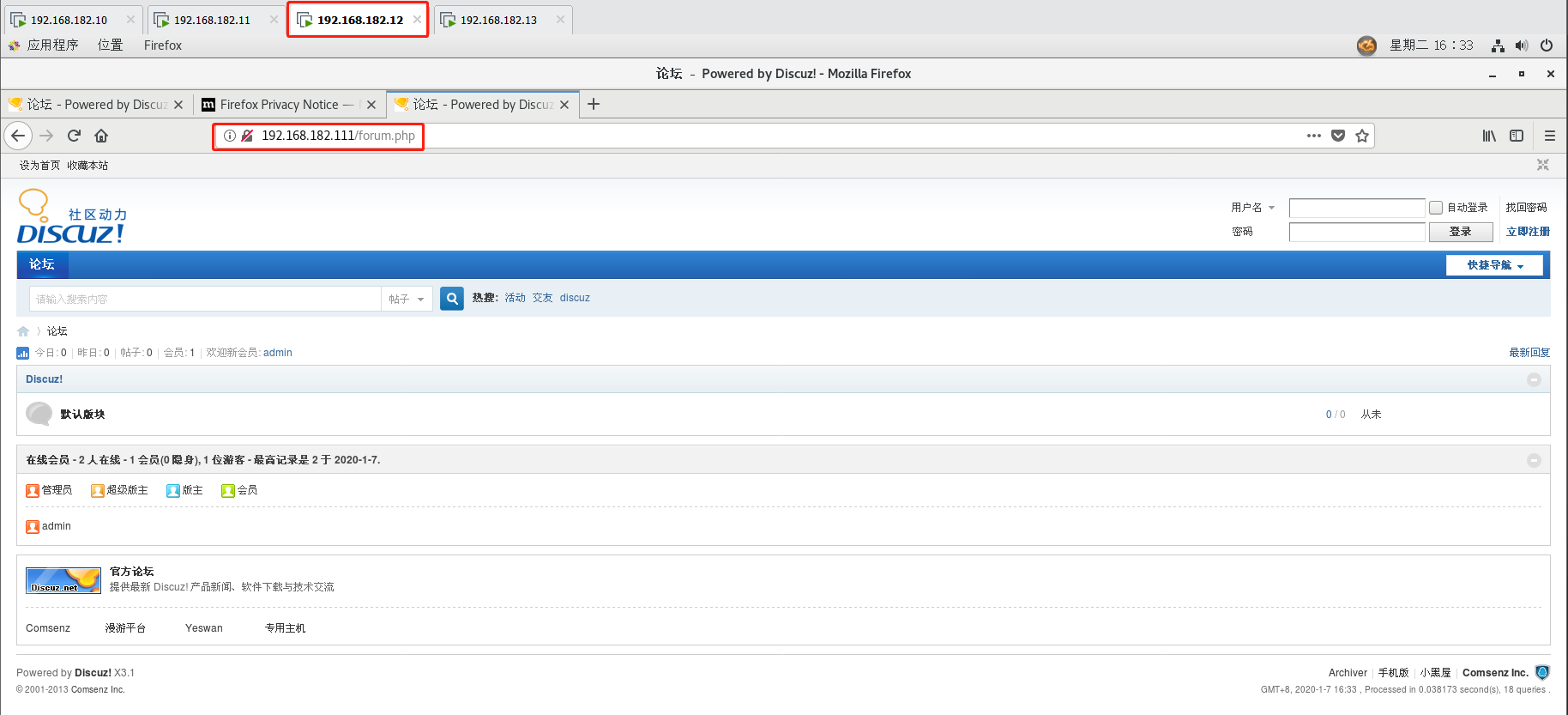The image size is (1568, 715).
Task: Click the Firefox forward arrow button
Action: click(46, 136)
